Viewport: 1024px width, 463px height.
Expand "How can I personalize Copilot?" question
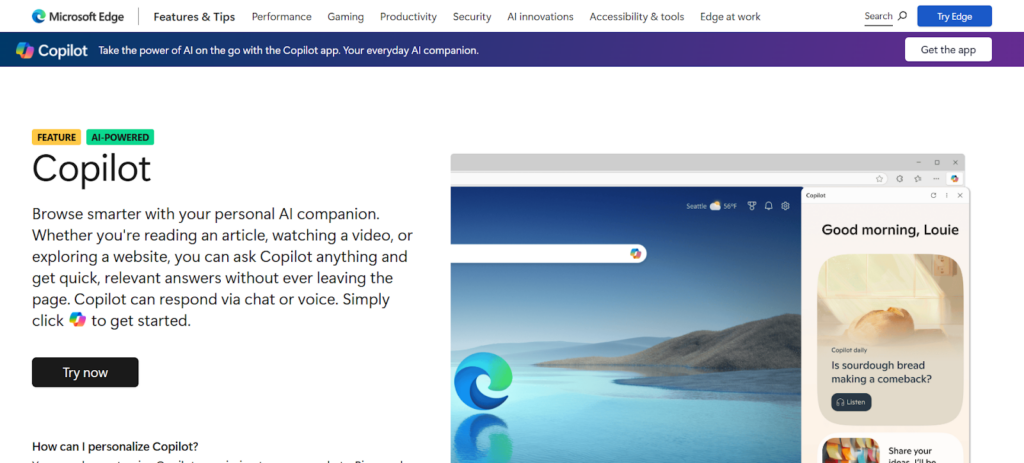(115, 446)
